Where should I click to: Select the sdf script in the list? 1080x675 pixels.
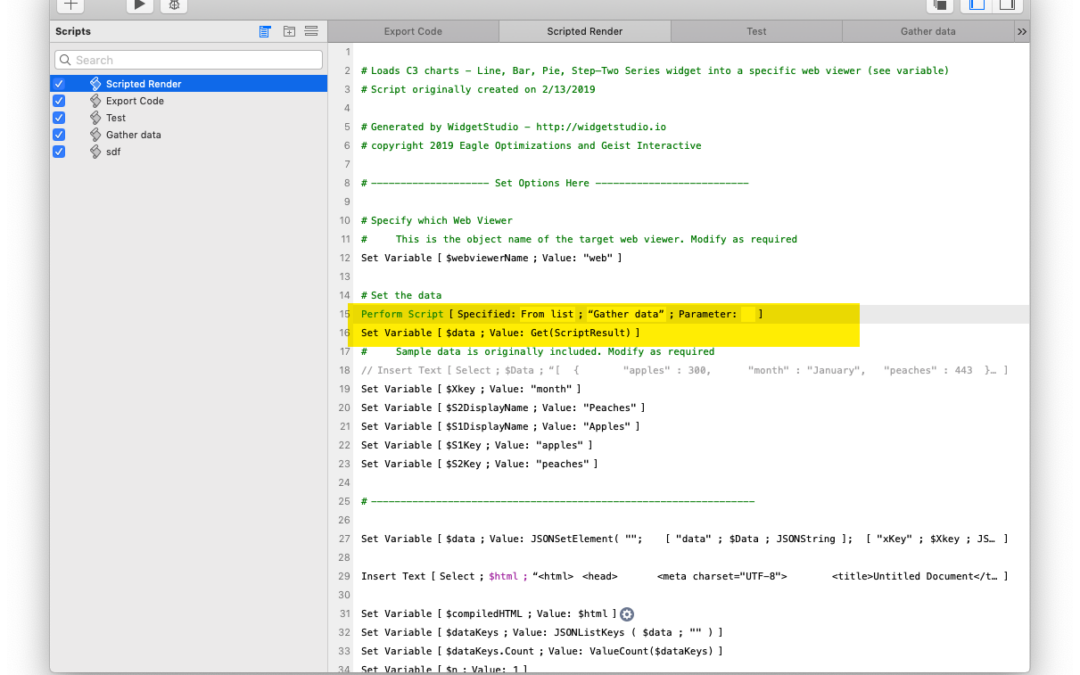[x=189, y=152]
